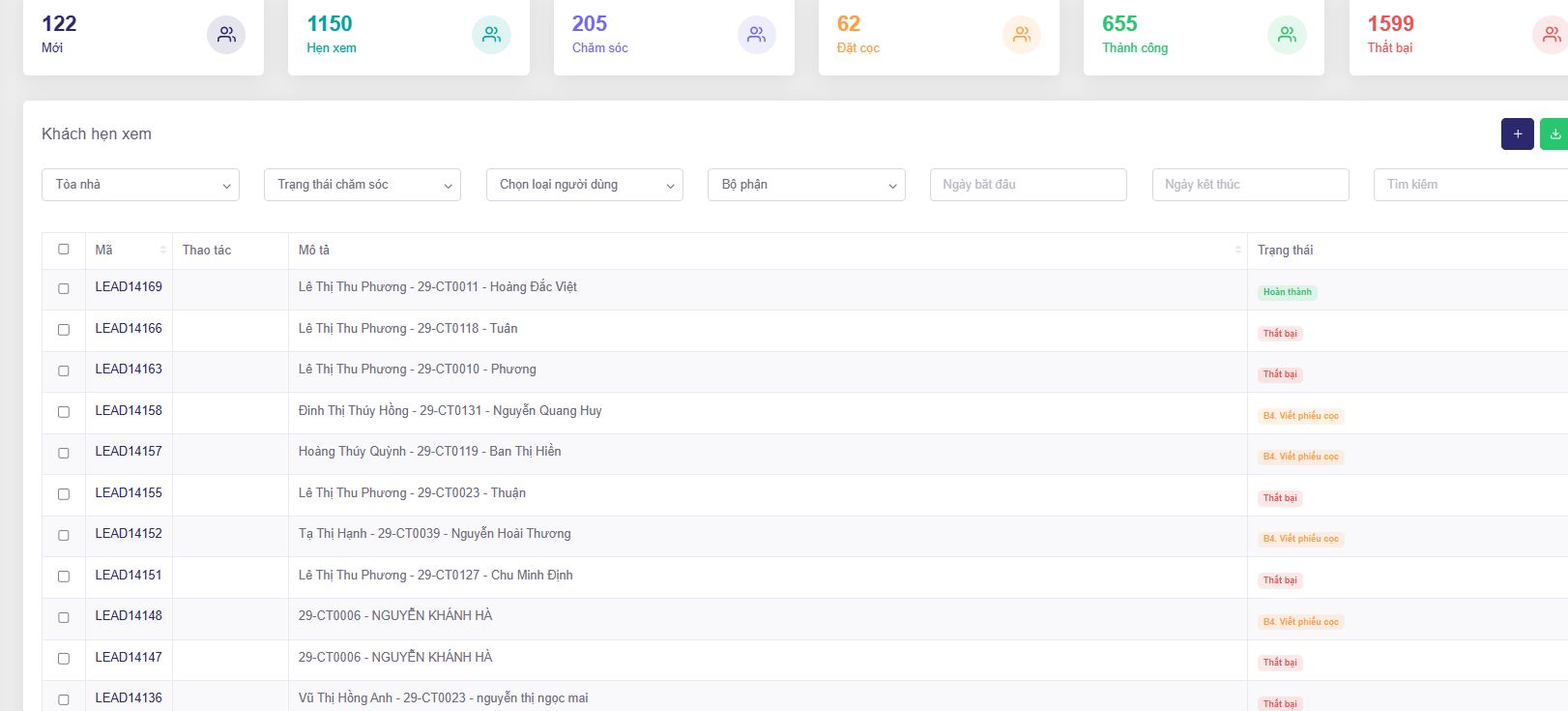Open lead code LEAD14166
The width and height of the screenshot is (1568, 711).
point(129,329)
